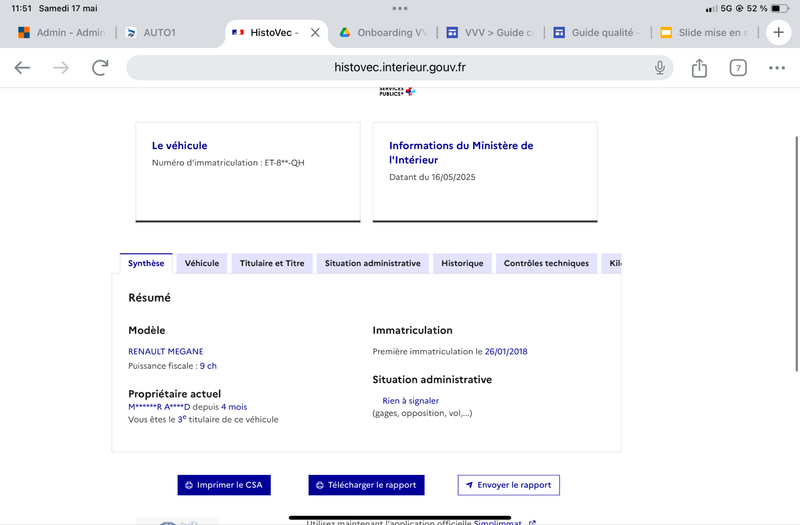Open the Historique tab

(462, 263)
